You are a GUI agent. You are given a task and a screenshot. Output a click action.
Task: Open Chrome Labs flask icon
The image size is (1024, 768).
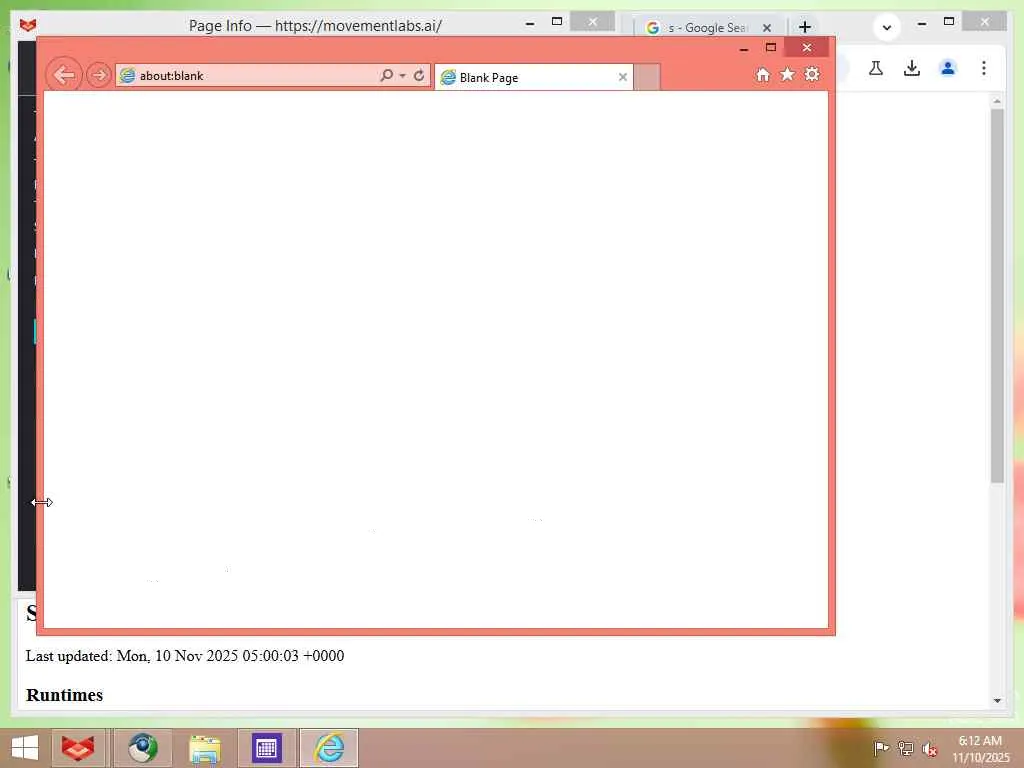coord(876,68)
